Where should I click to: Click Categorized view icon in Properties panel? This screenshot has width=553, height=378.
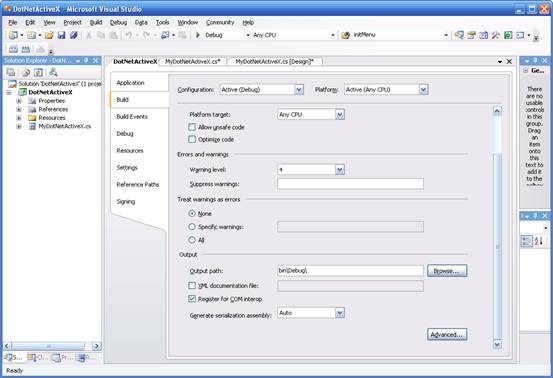point(526,241)
